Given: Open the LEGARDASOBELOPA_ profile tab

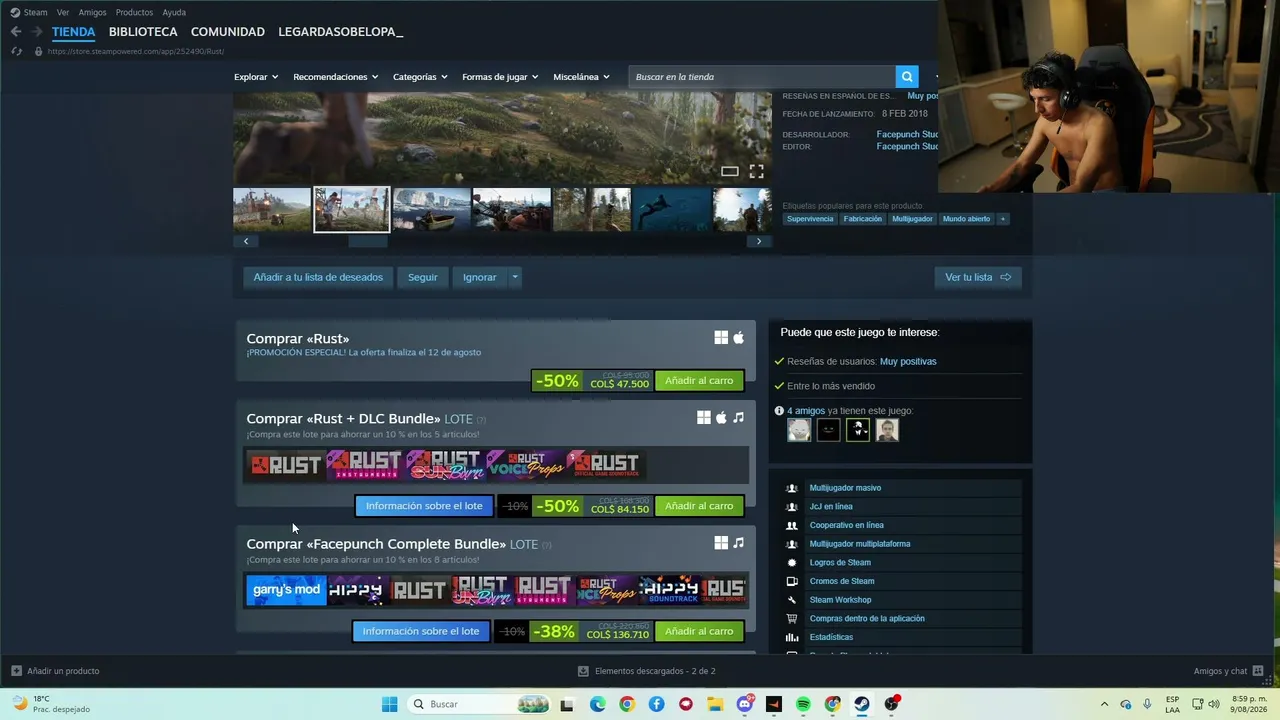Looking at the screenshot, I should click(341, 32).
